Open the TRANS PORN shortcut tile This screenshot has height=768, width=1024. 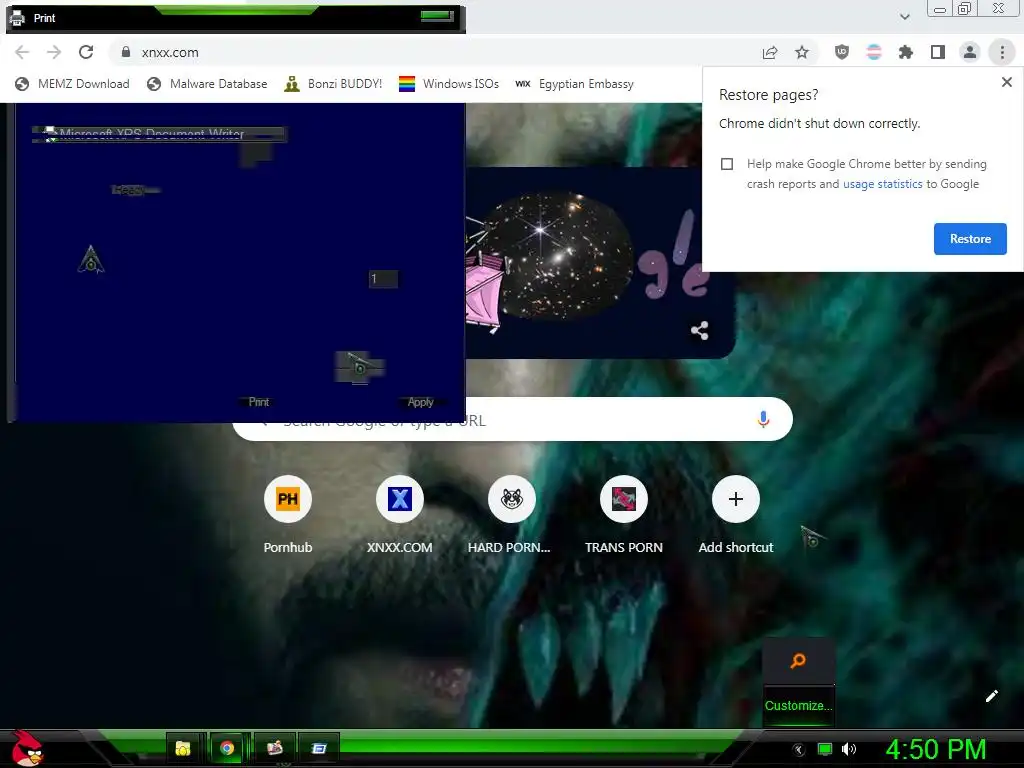pyautogui.click(x=624, y=515)
